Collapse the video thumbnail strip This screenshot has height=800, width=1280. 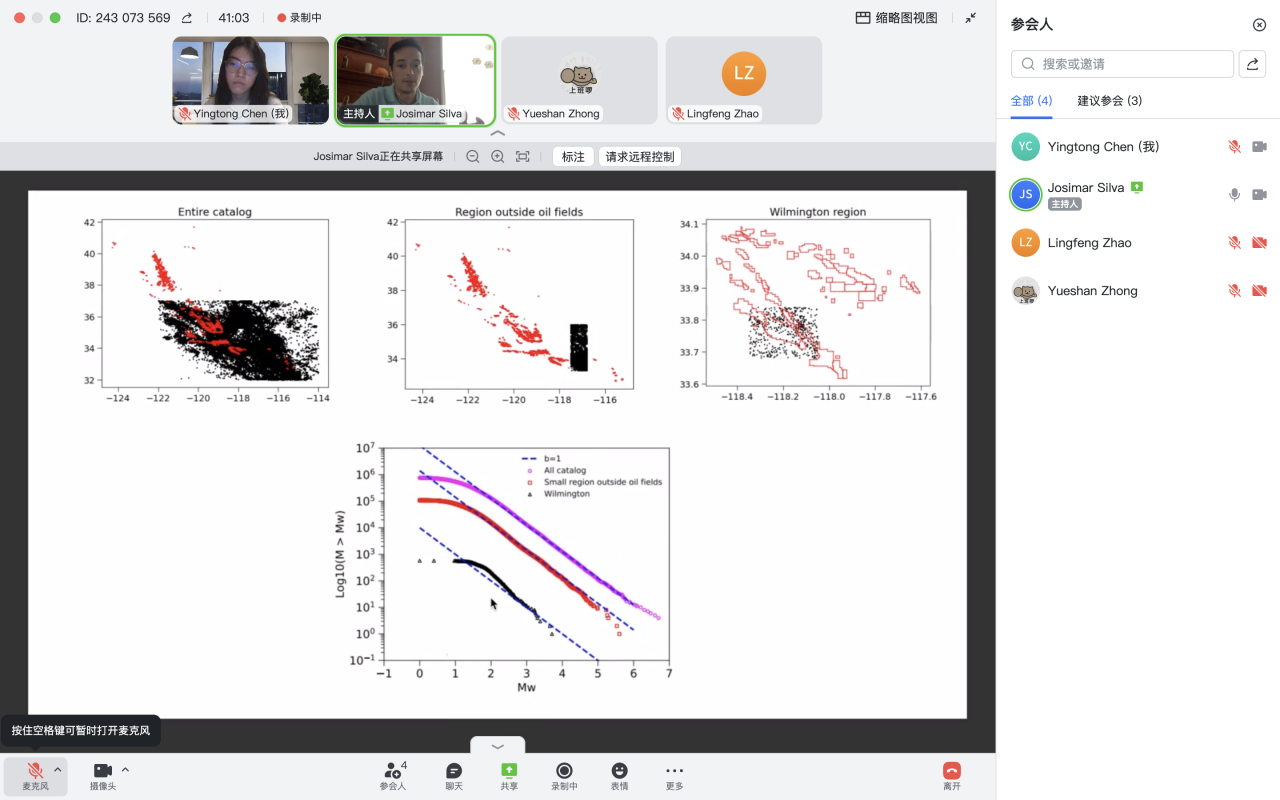pos(498,133)
